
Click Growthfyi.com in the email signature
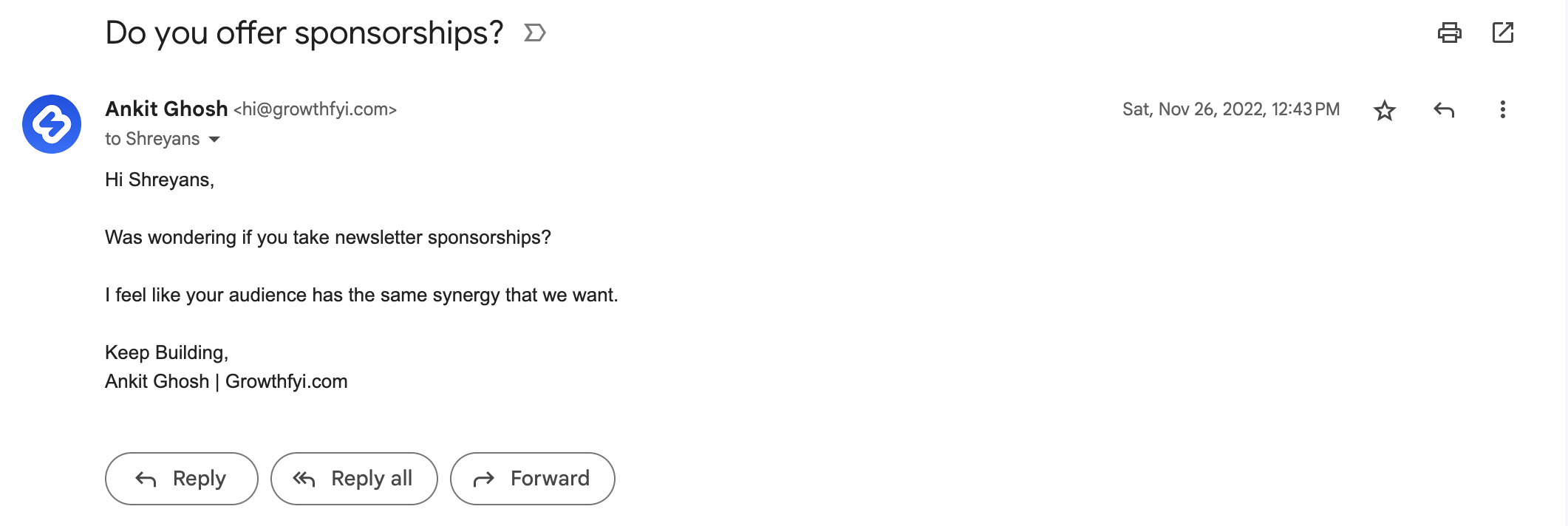click(286, 381)
